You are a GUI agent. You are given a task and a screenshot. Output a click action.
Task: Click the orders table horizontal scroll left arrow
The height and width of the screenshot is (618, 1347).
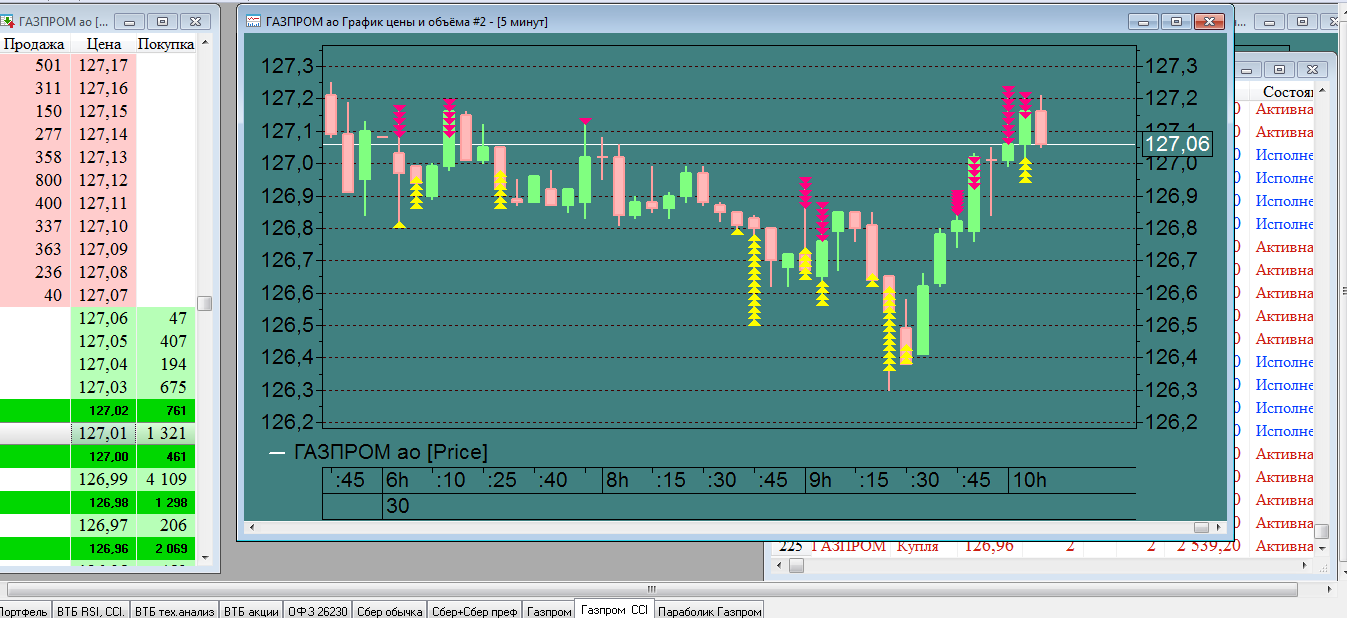[x=780, y=566]
